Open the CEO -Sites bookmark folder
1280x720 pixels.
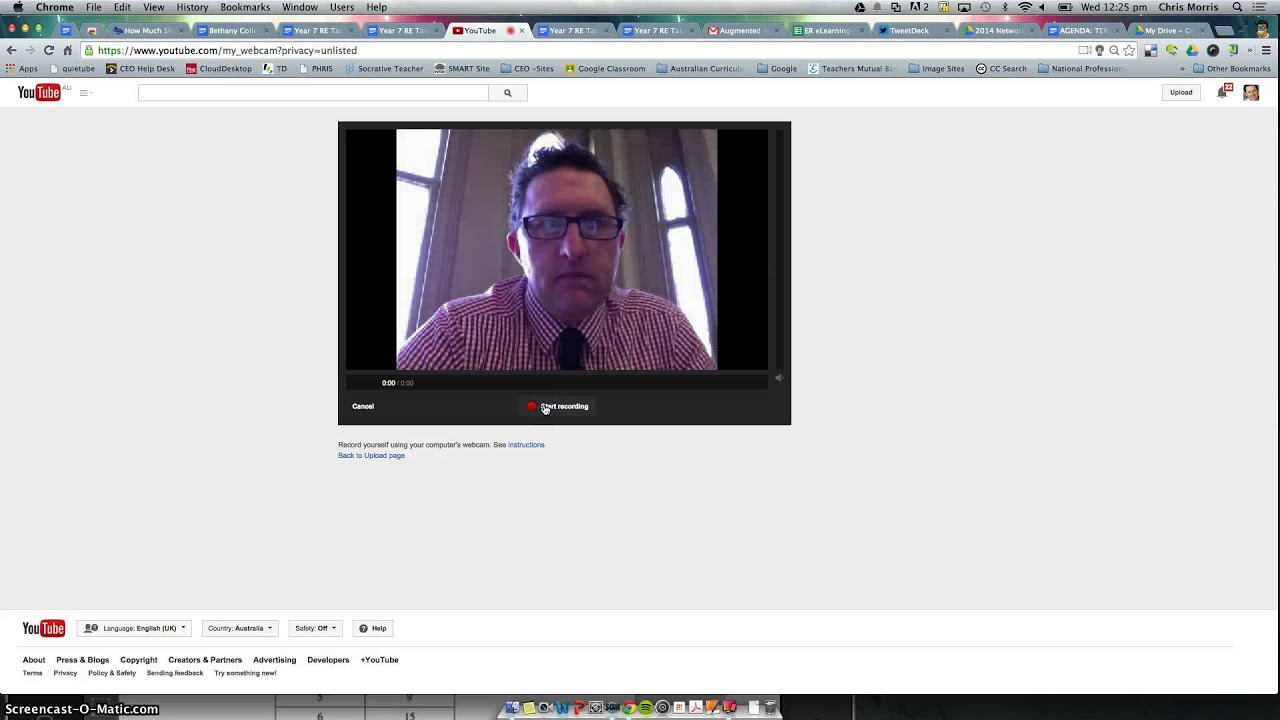(x=527, y=69)
